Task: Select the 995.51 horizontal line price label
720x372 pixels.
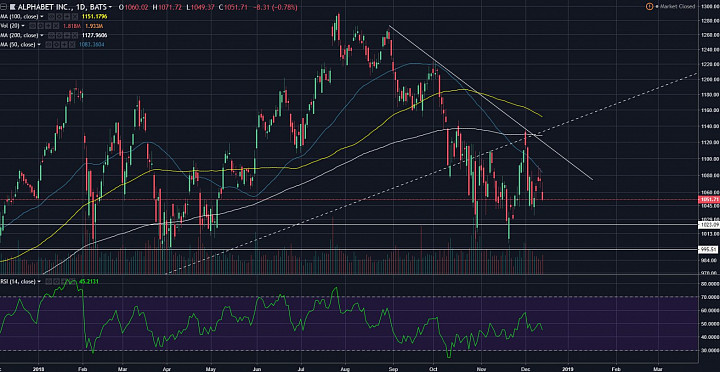Action: pos(708,249)
